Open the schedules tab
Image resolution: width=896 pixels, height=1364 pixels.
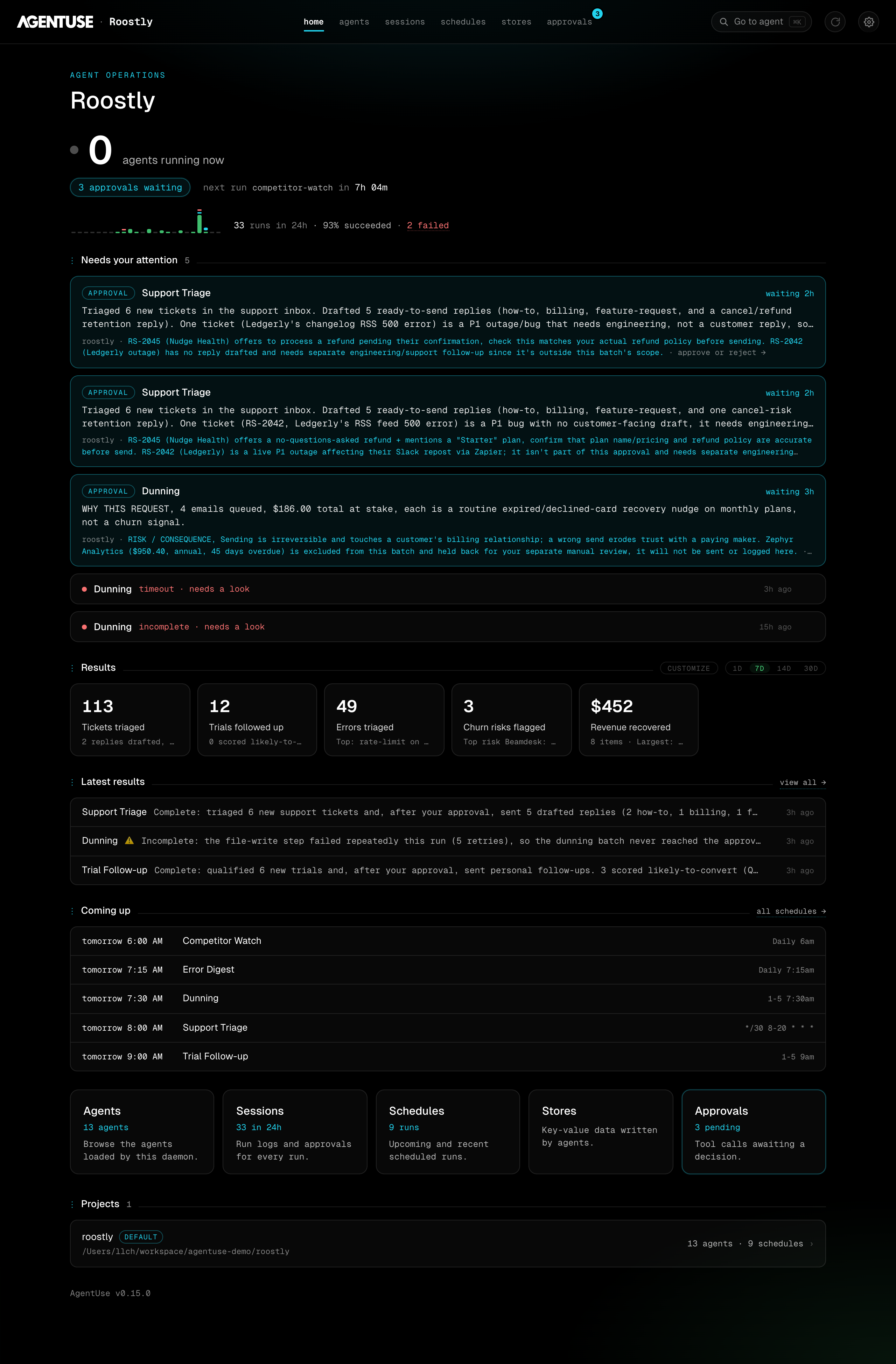coord(463,22)
